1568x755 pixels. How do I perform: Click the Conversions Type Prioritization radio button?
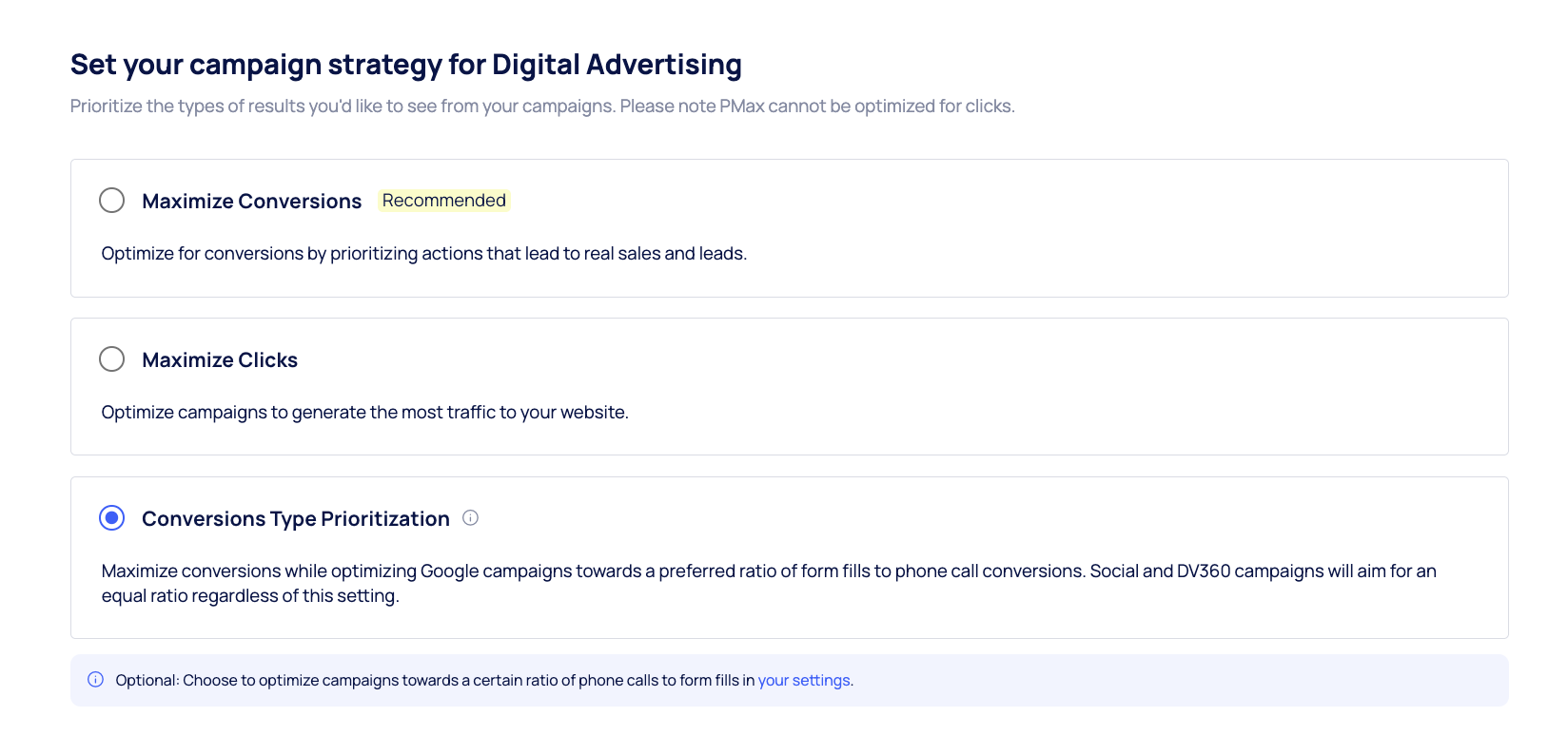point(112,518)
